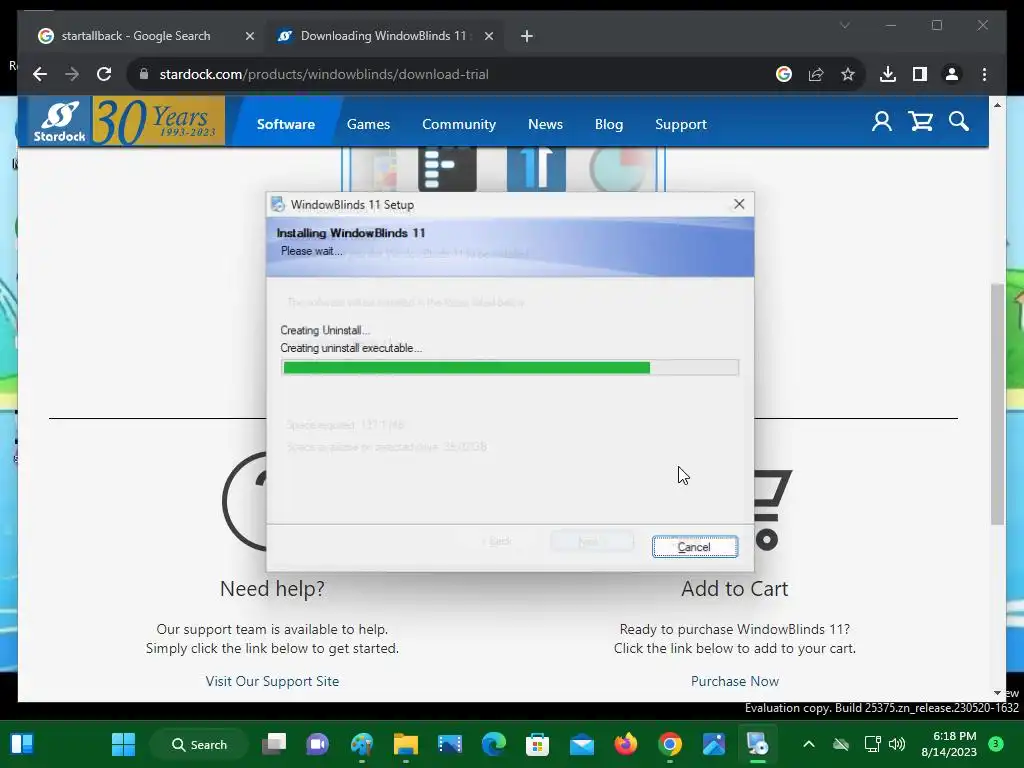Click the 30 Years anniversary banner
The width and height of the screenshot is (1024, 768).
click(x=159, y=121)
